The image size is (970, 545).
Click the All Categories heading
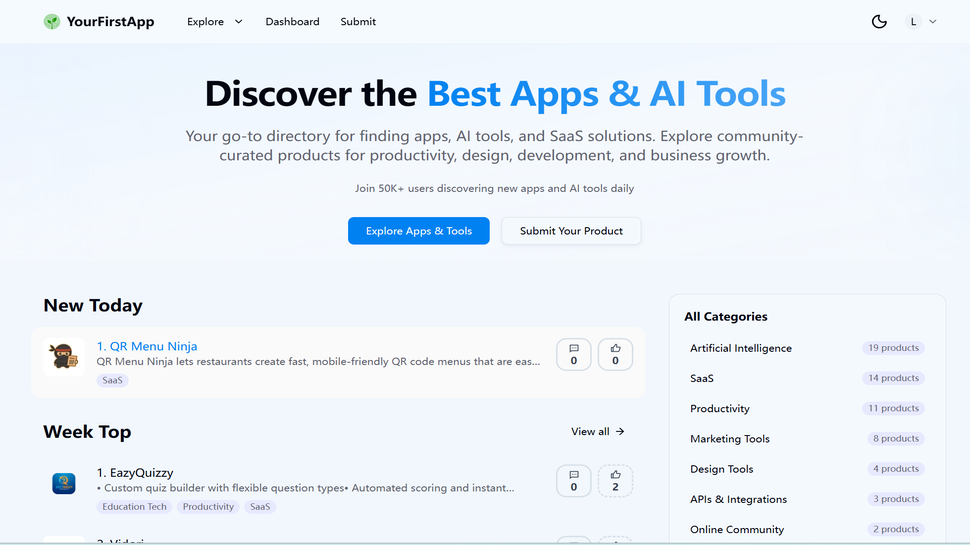click(x=726, y=317)
